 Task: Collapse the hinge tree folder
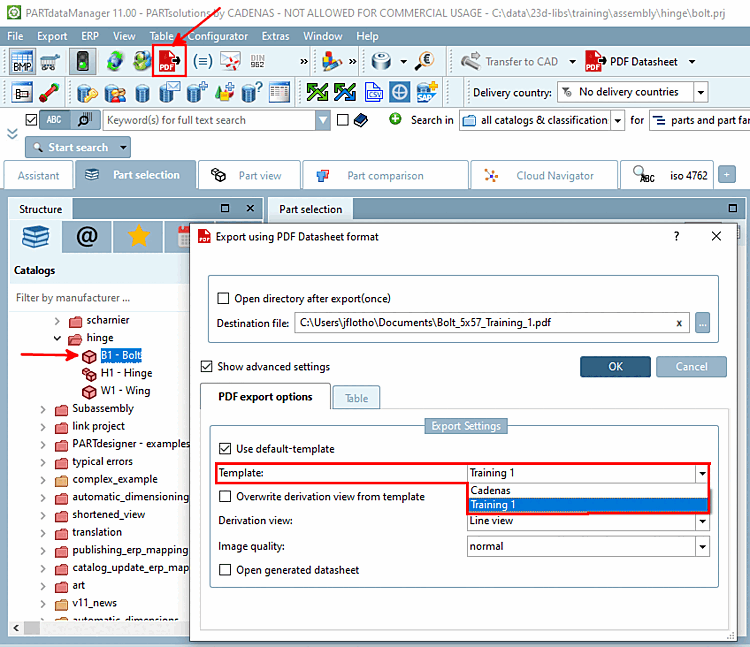[57, 338]
